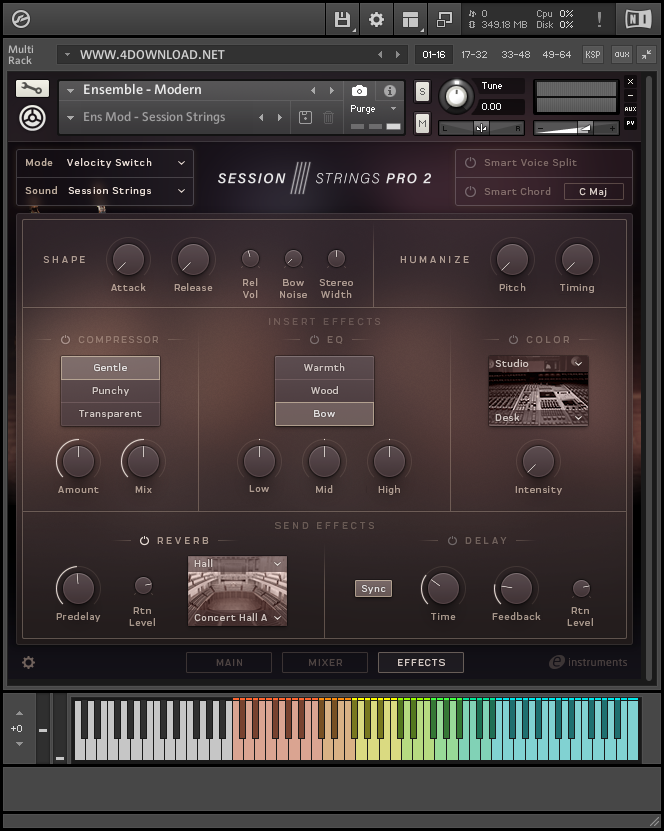Toggle the Color effect power button
Screen dimensions: 664x831
tap(513, 340)
